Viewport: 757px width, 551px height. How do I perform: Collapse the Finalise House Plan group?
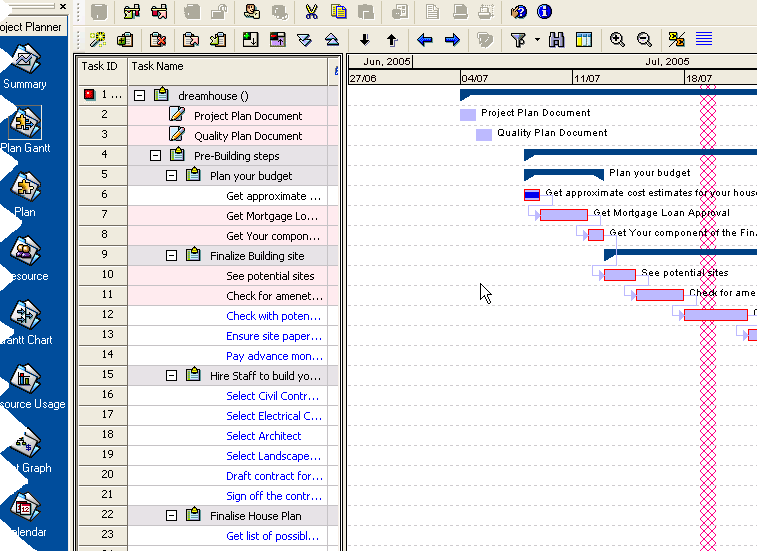coord(171,516)
